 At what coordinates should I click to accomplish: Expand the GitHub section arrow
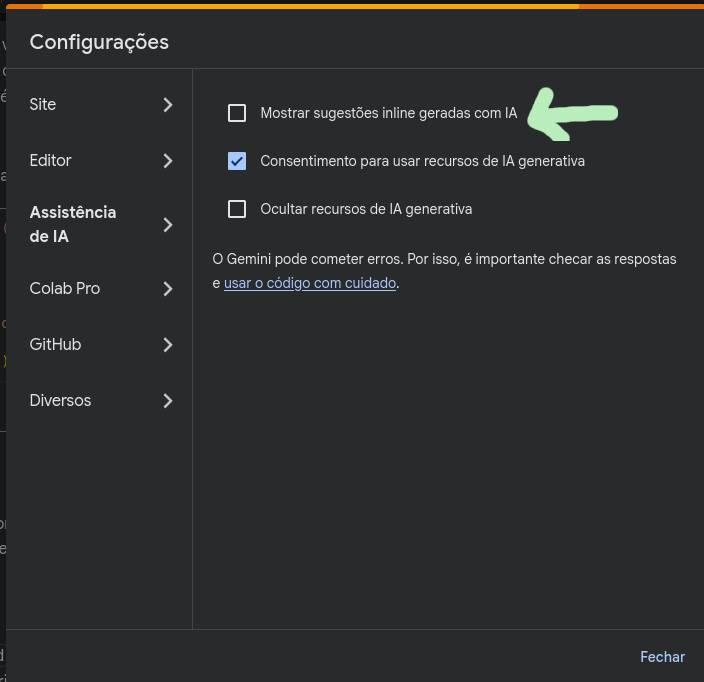[x=168, y=345]
